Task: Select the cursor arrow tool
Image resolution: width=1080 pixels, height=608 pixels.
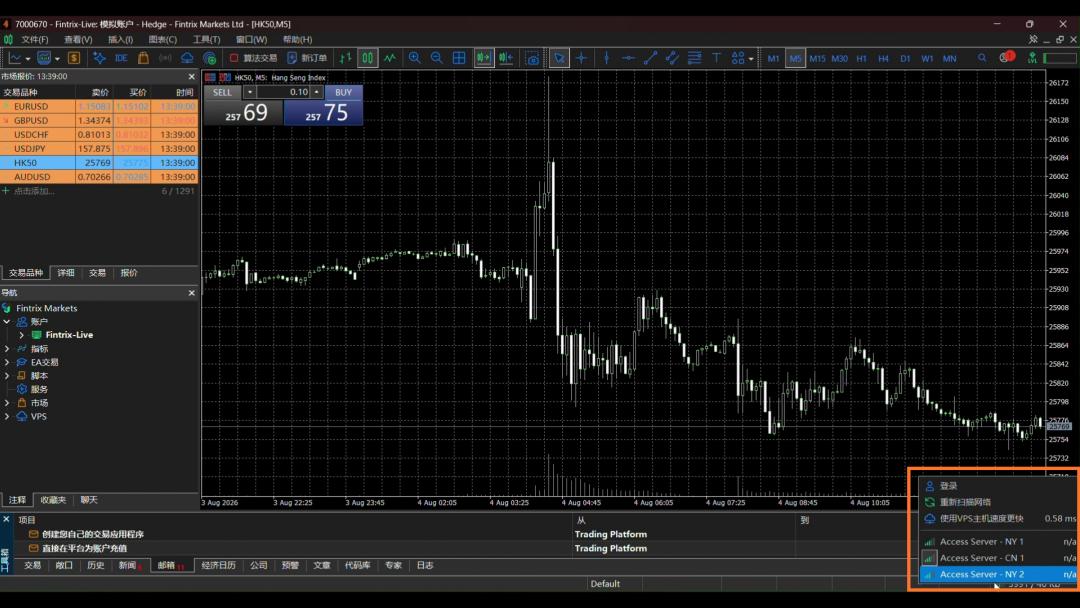Action: pos(559,59)
